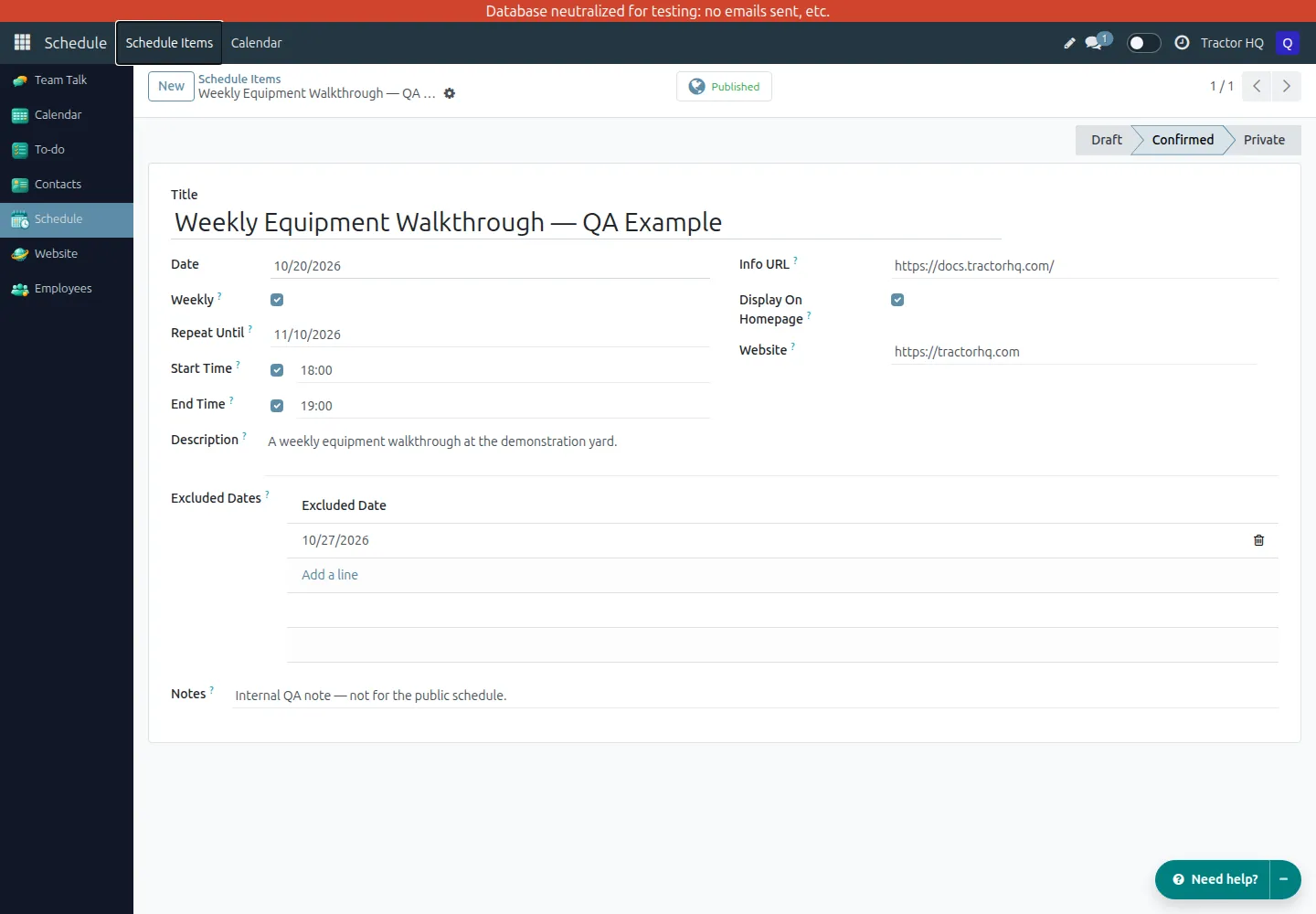Set status to Draft
Image resolution: width=1316 pixels, height=914 pixels.
tap(1106, 140)
